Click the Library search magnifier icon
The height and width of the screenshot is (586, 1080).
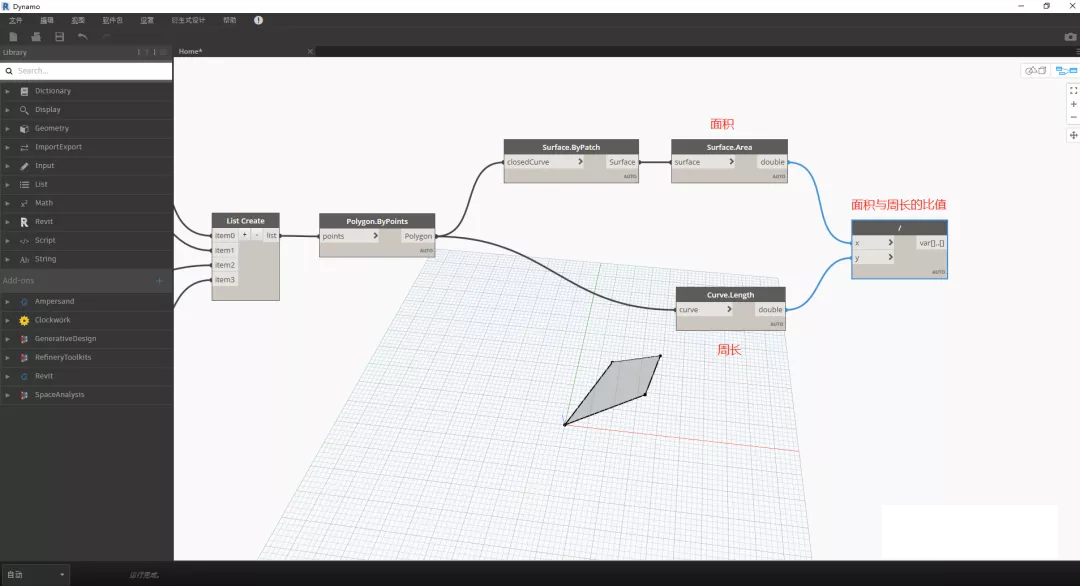[x=9, y=71]
